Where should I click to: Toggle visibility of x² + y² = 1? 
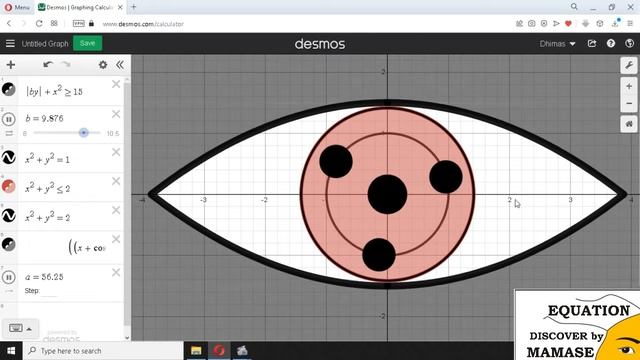(9, 157)
